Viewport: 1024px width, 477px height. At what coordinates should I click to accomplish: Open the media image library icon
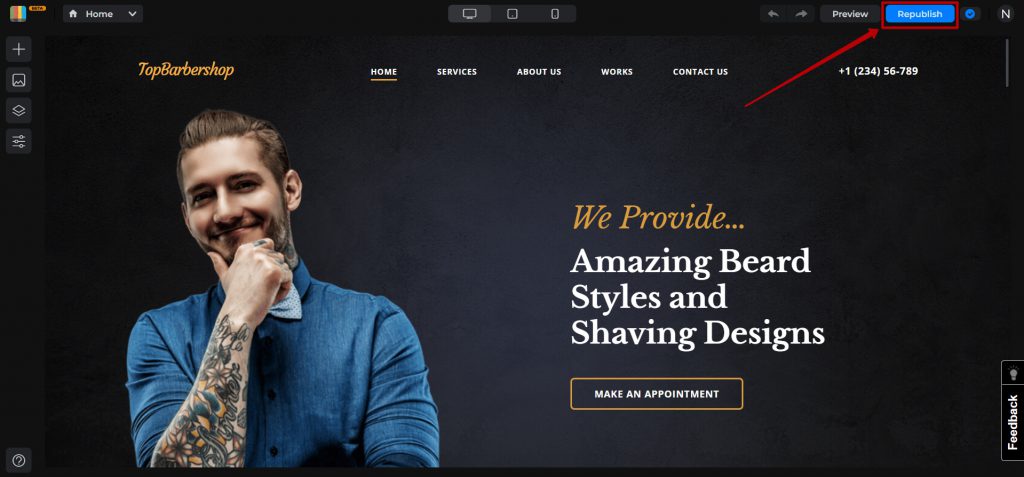coord(18,80)
